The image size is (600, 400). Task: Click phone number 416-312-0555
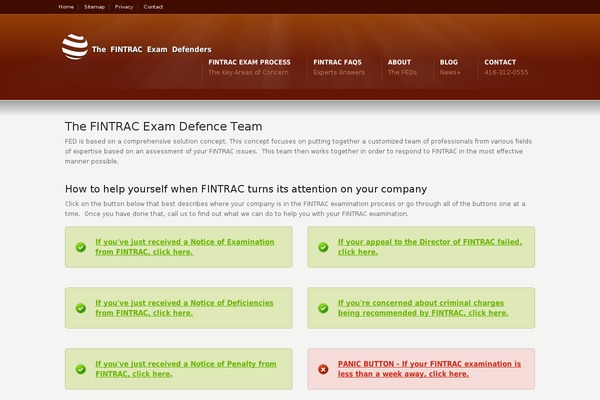[506, 72]
